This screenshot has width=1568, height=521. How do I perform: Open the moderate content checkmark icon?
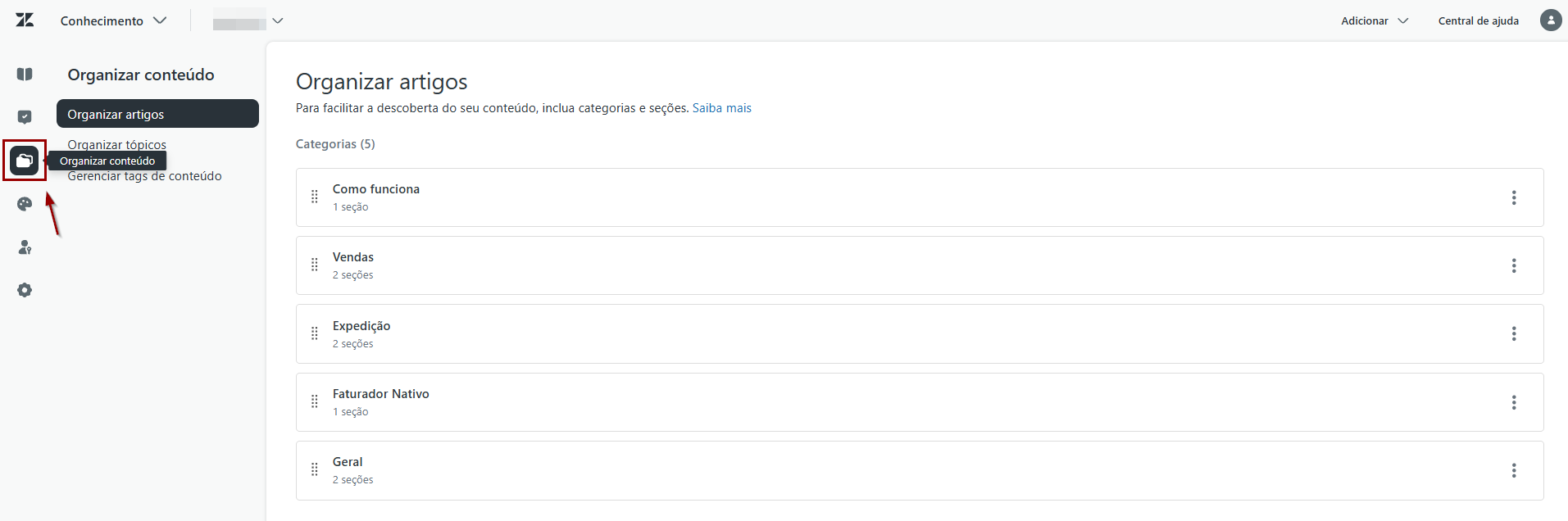25,117
